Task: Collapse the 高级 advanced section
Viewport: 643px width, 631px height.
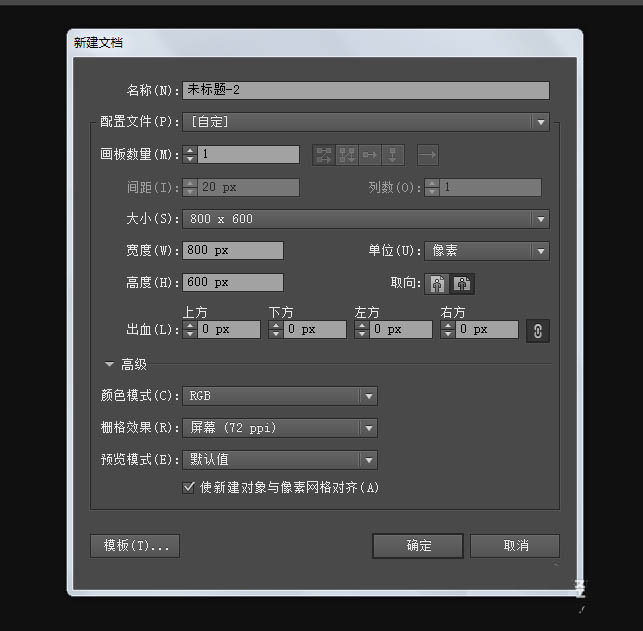Action: click(x=109, y=365)
